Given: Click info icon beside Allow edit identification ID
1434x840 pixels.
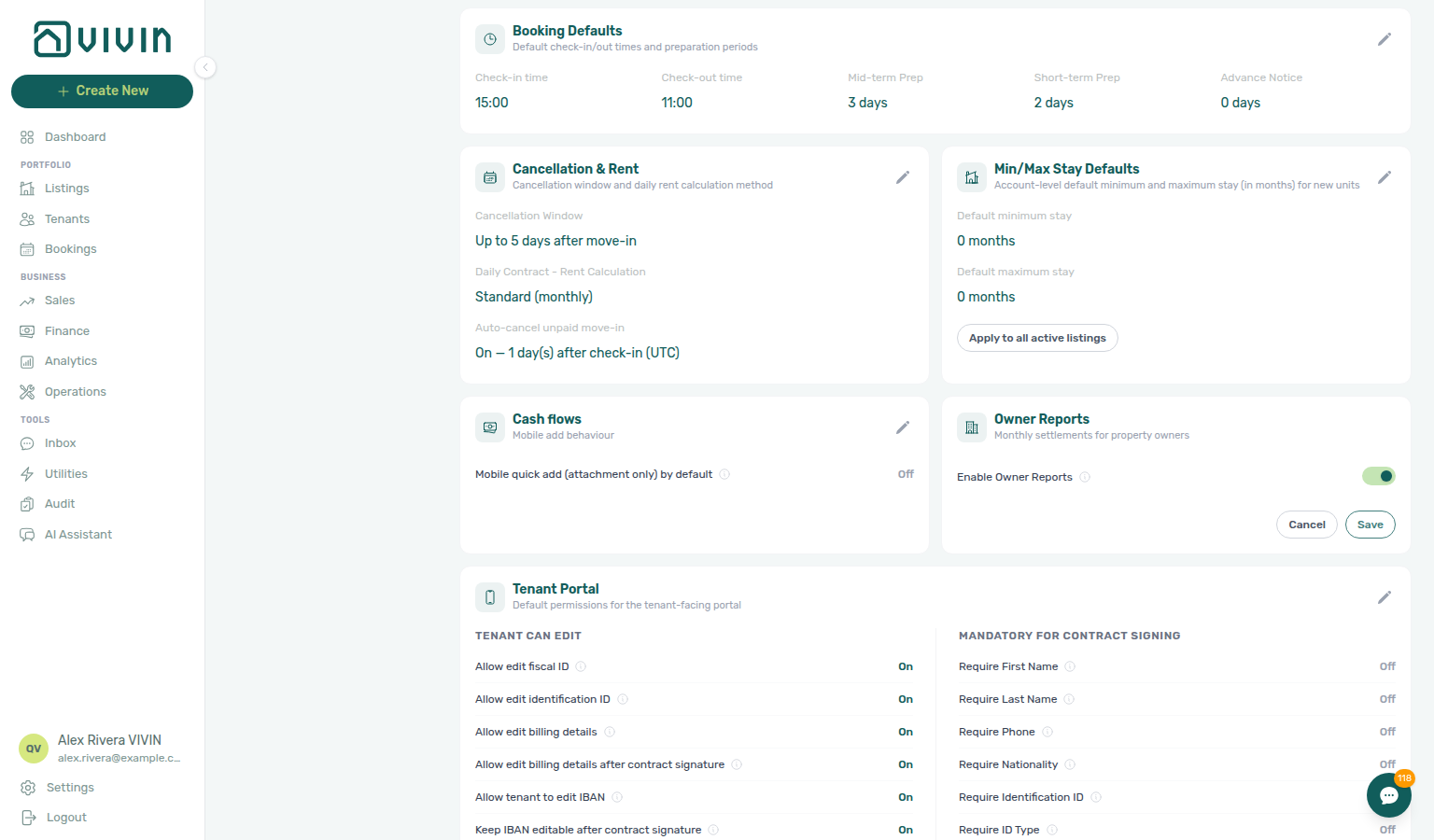Looking at the screenshot, I should [x=623, y=699].
